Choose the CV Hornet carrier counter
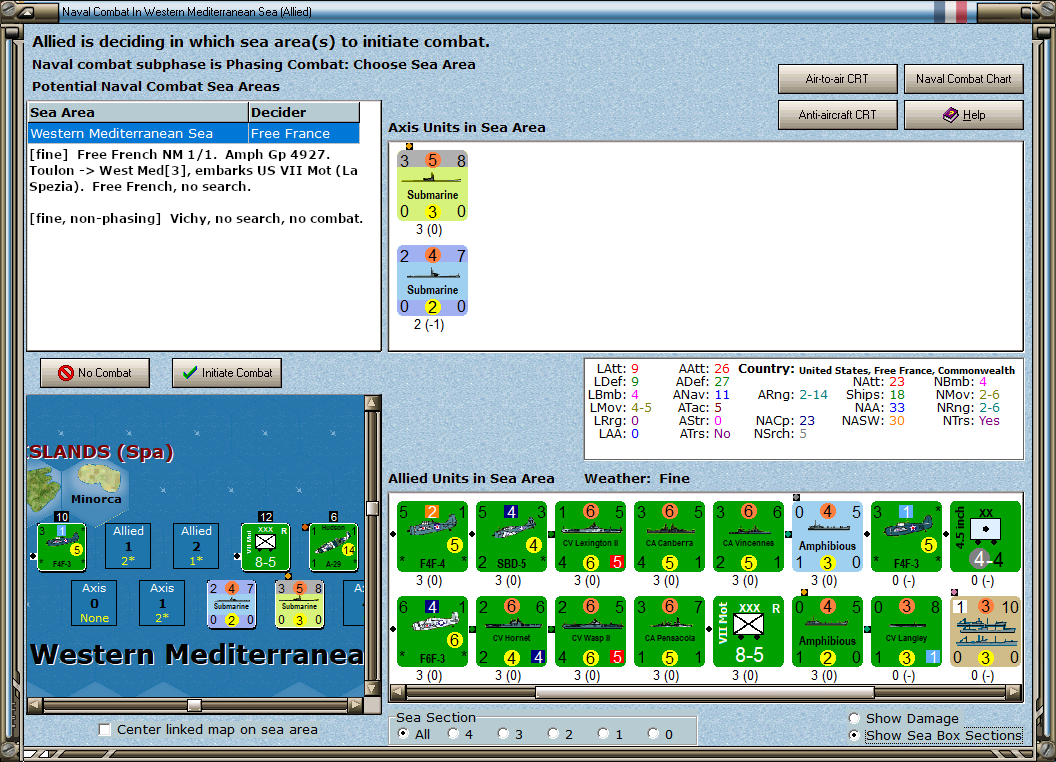 (x=511, y=631)
